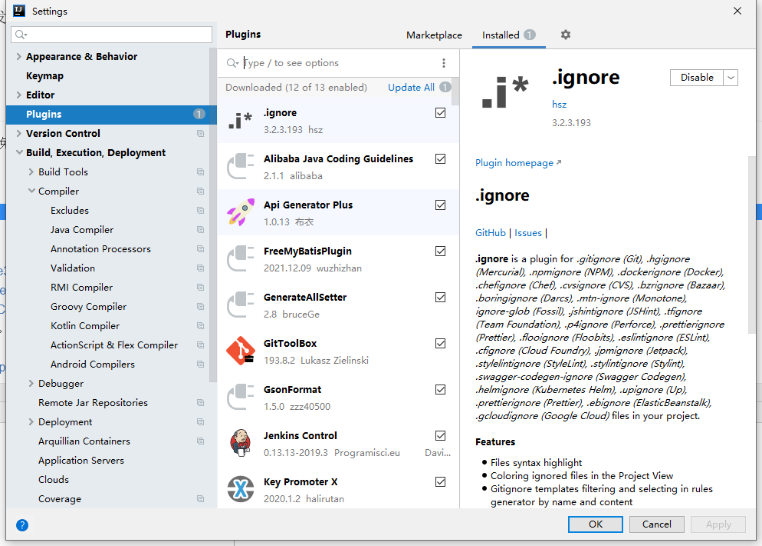762x546 pixels.
Task: Focus the plugin search input field
Action: tap(338, 63)
